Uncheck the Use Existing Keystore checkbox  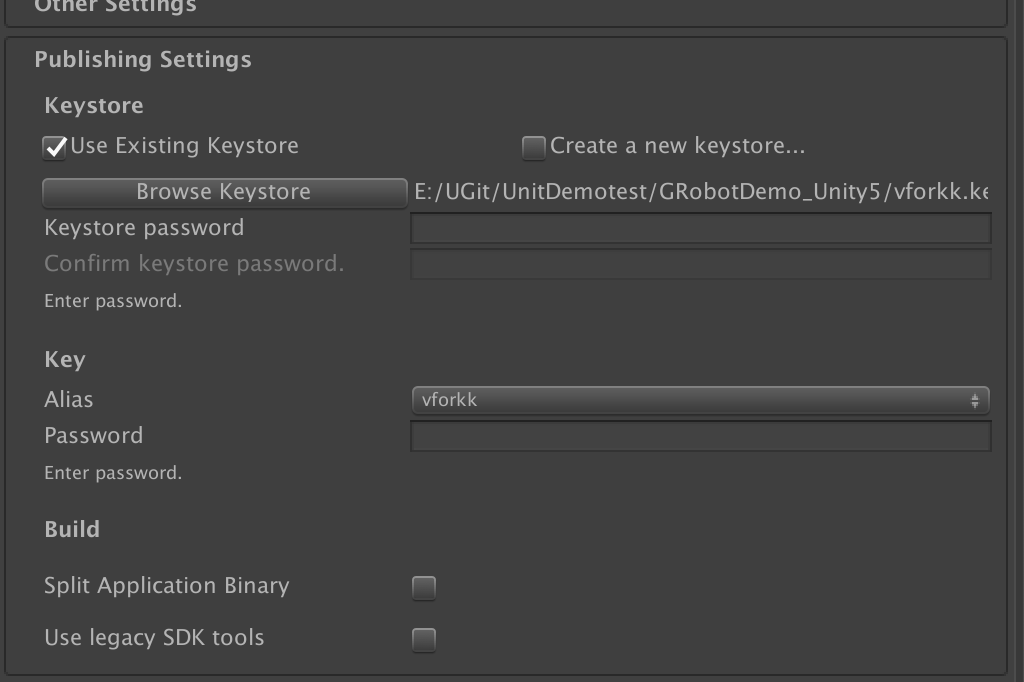coord(55,148)
